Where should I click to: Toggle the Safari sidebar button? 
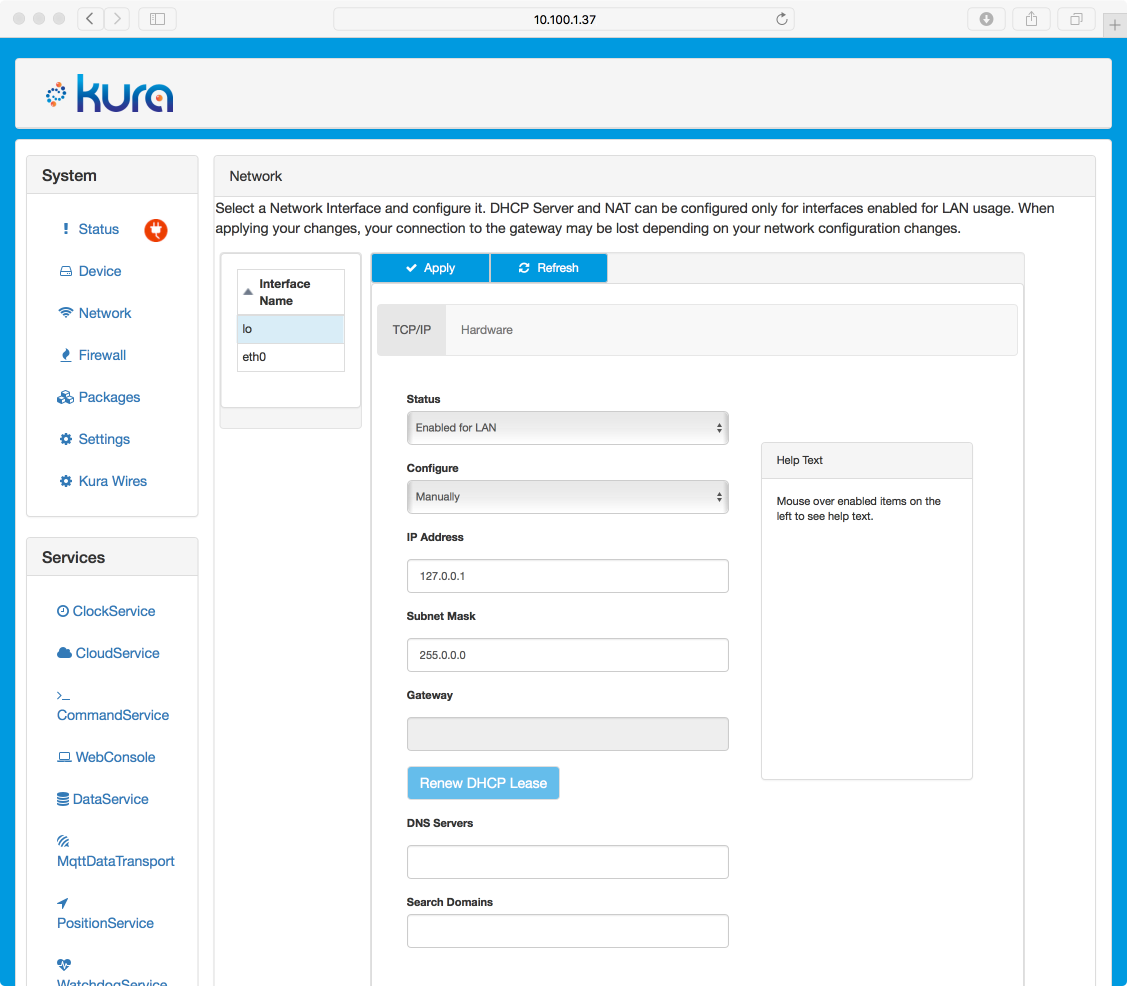(157, 19)
